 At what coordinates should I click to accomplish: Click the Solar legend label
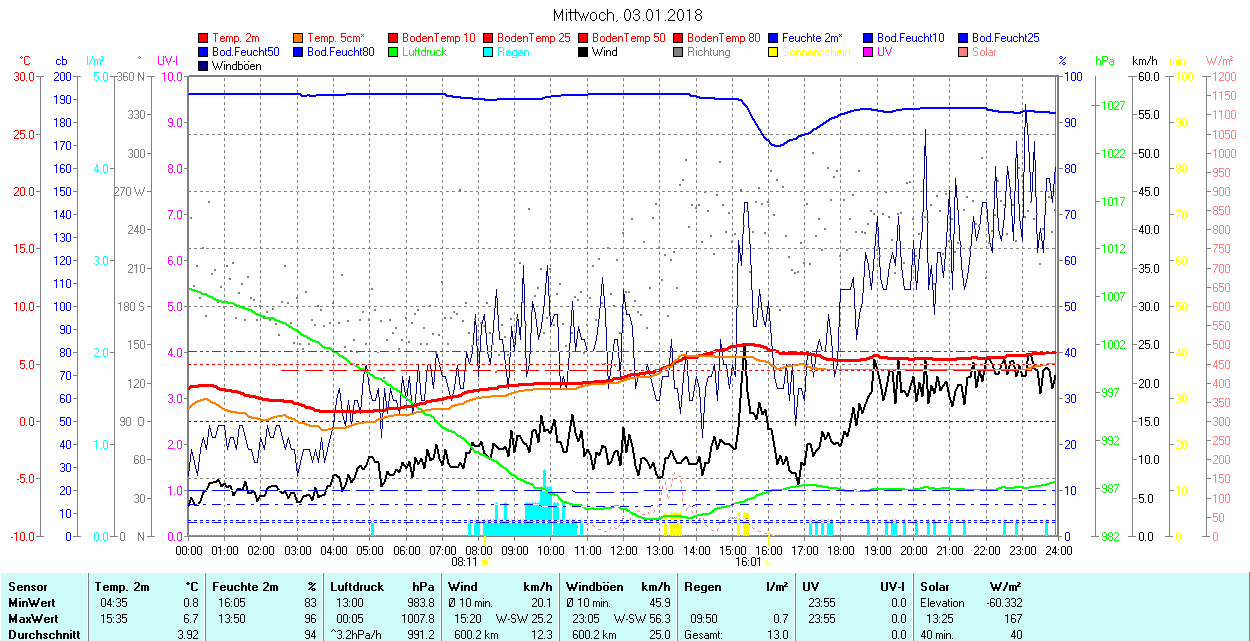click(984, 52)
